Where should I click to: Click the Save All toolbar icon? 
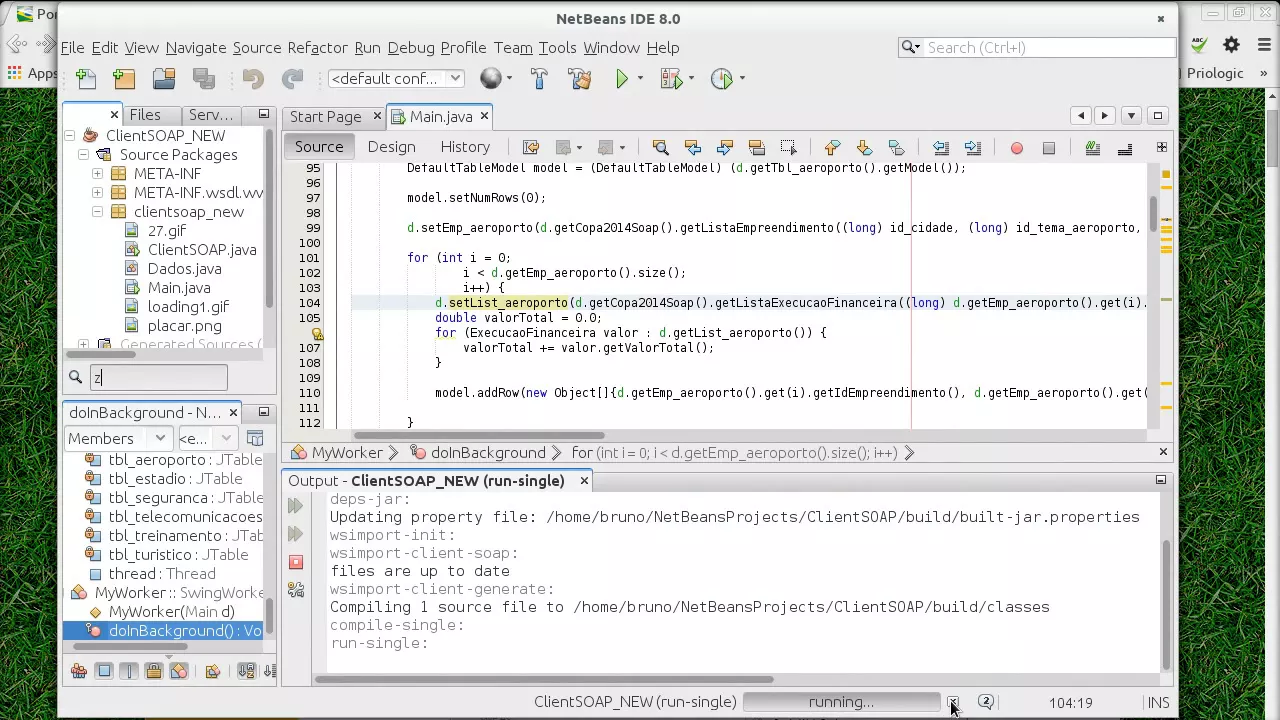click(x=204, y=78)
